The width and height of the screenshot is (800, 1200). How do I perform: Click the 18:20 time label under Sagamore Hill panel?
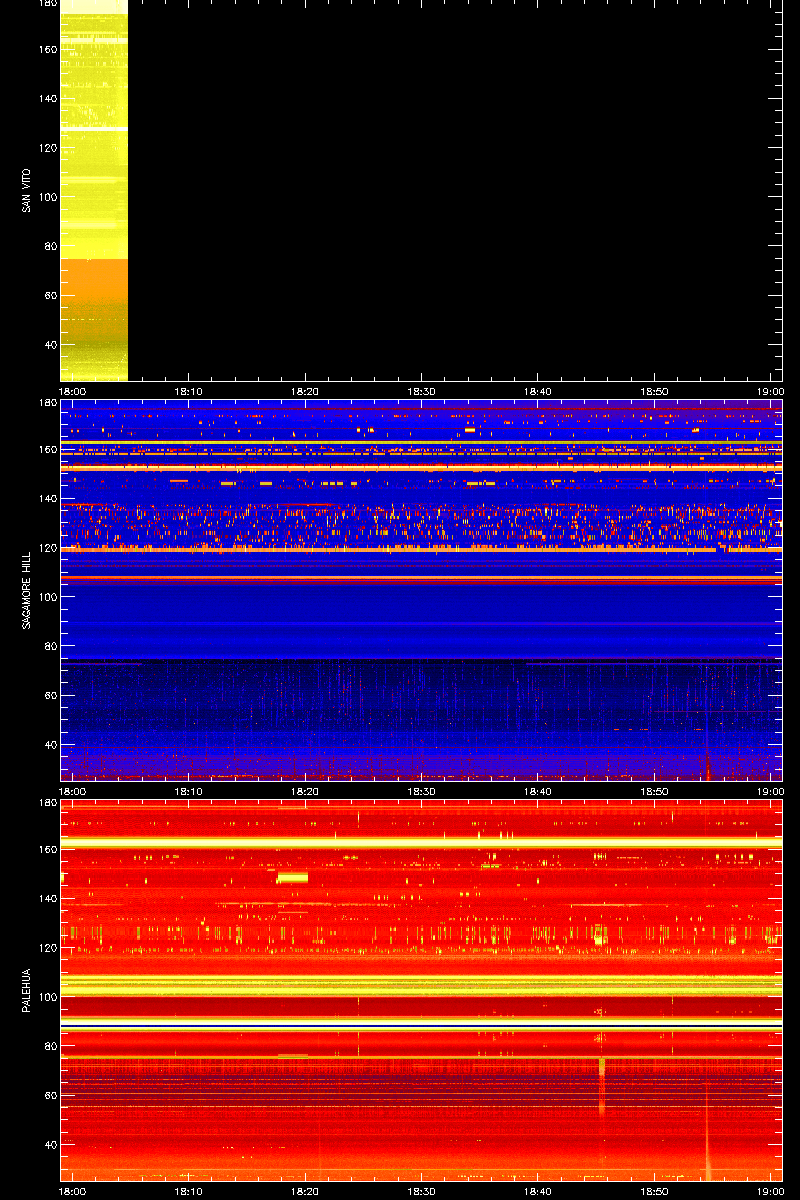coord(305,792)
